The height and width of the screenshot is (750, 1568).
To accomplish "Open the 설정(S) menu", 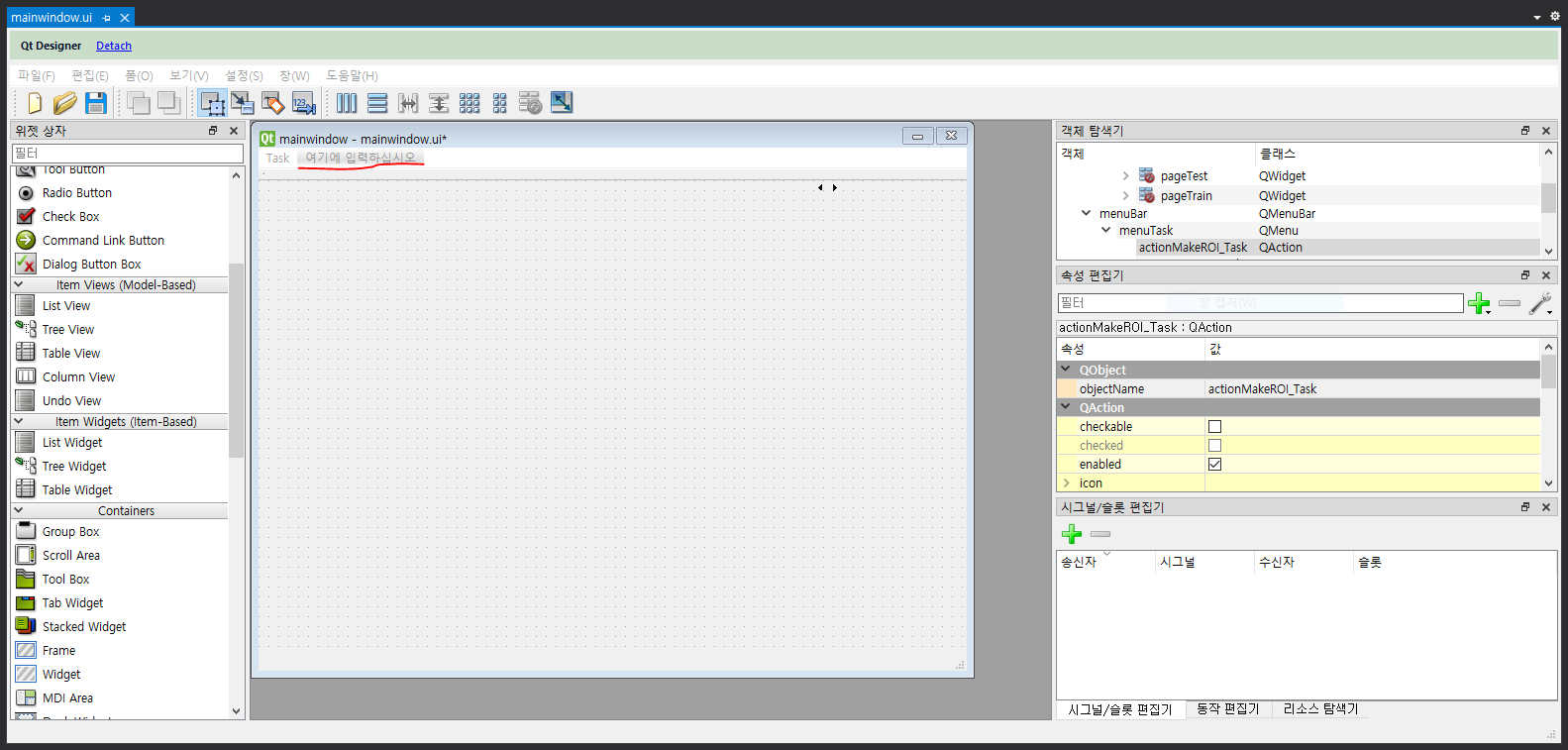I will pyautogui.click(x=244, y=75).
